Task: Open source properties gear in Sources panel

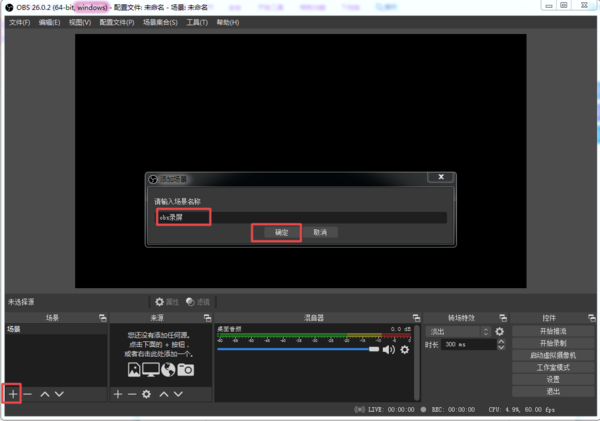Action: pos(147,394)
